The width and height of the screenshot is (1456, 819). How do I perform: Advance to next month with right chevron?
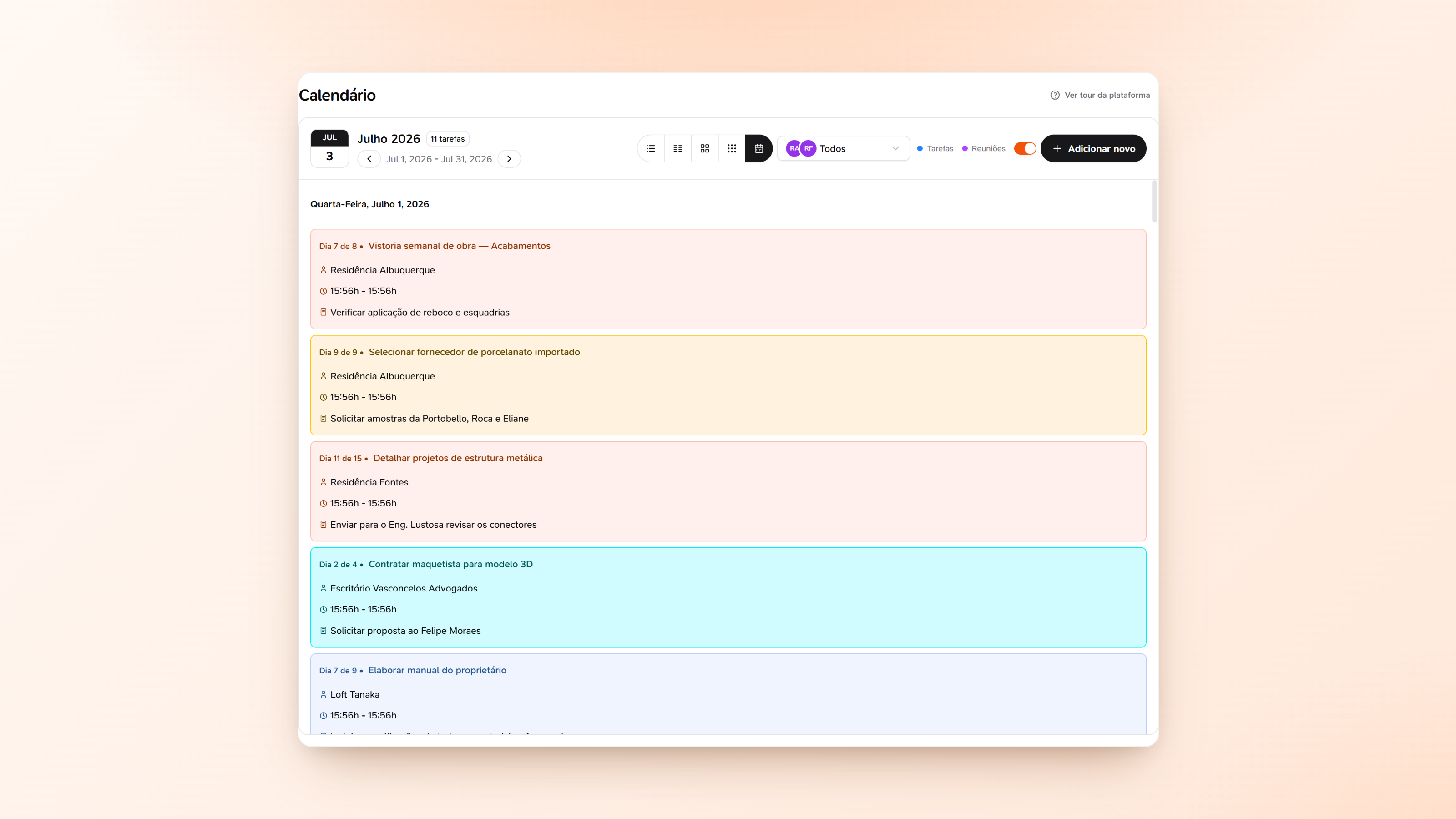pyautogui.click(x=509, y=159)
